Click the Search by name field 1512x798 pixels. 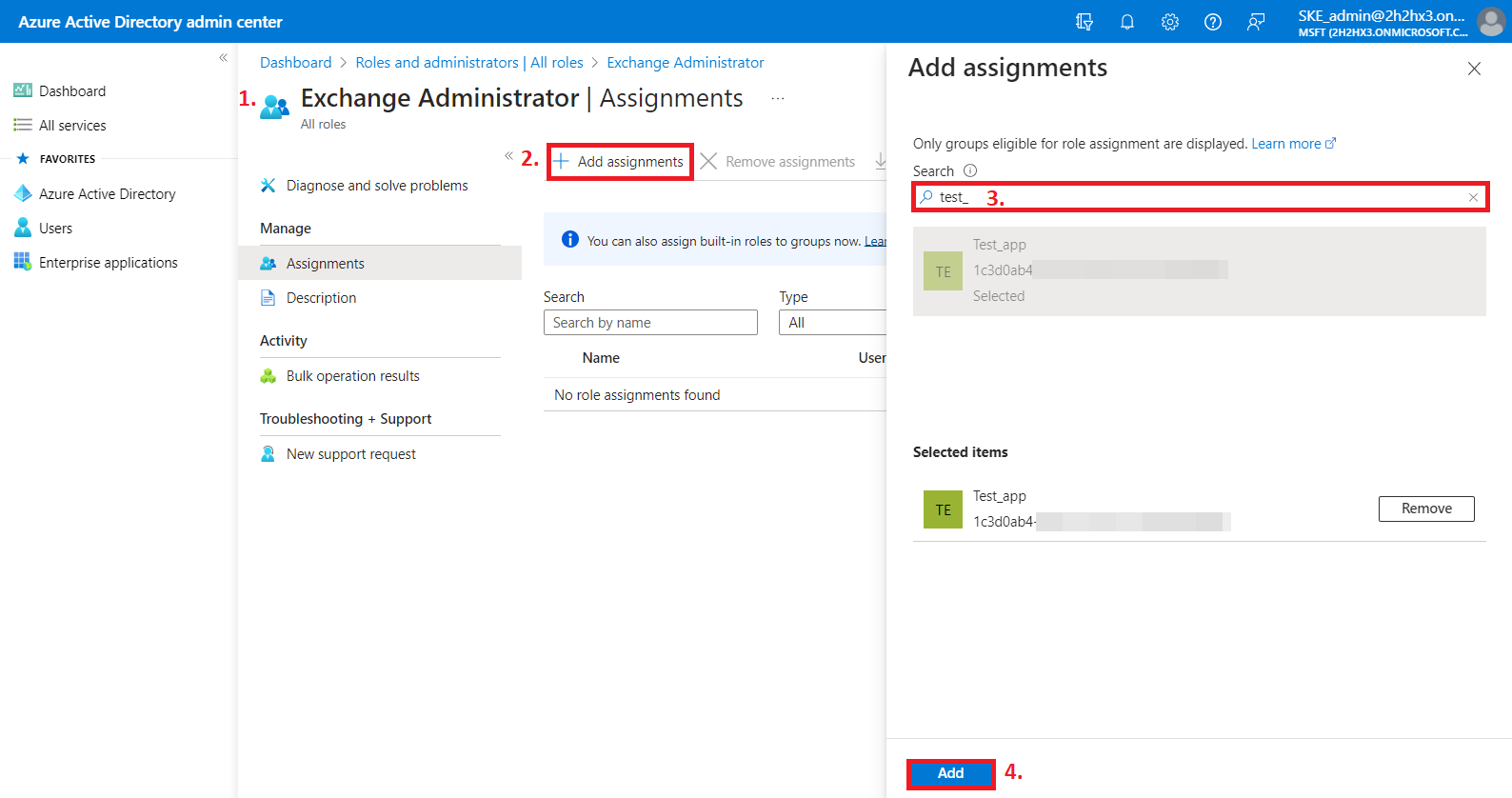[x=650, y=323]
